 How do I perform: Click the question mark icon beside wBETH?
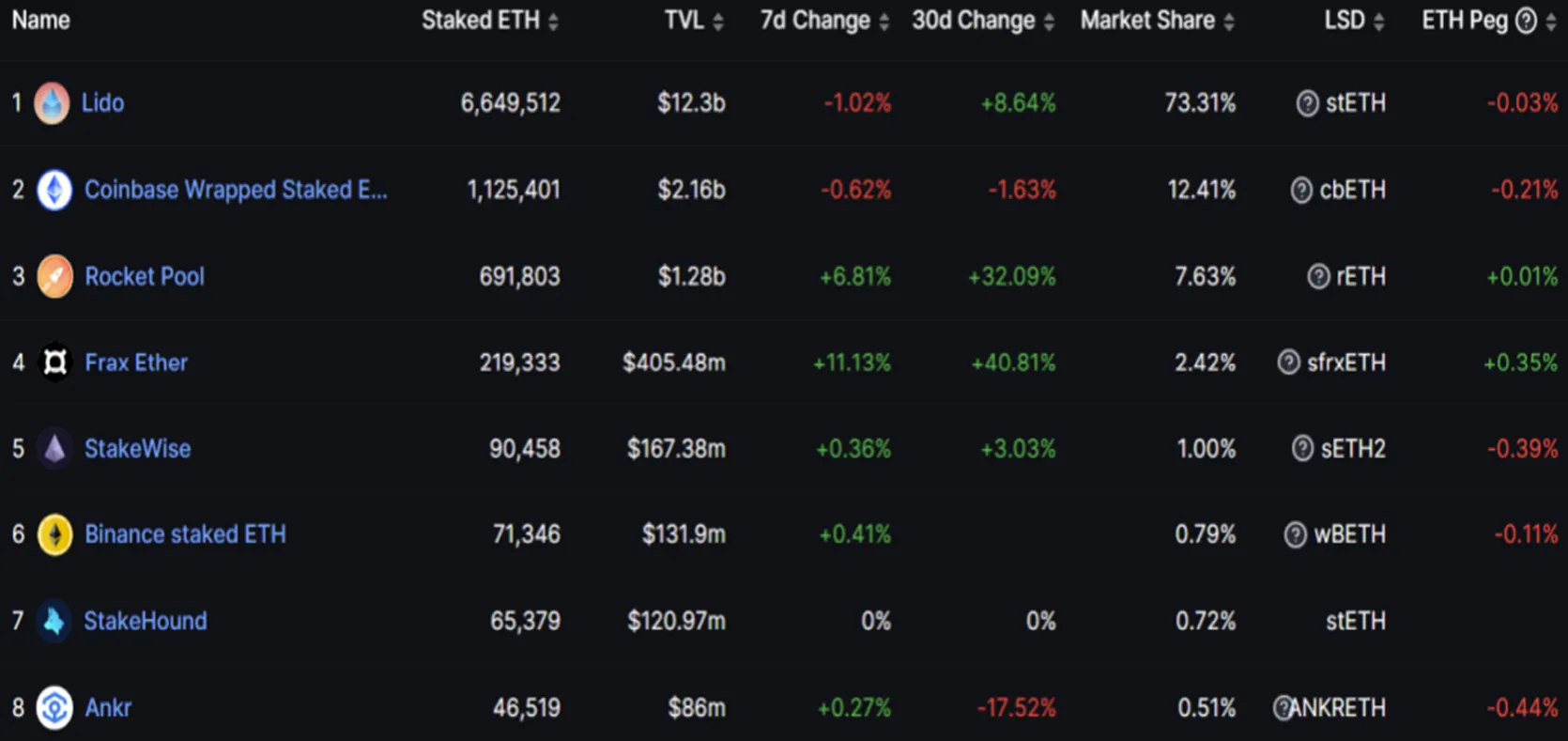pos(1296,535)
